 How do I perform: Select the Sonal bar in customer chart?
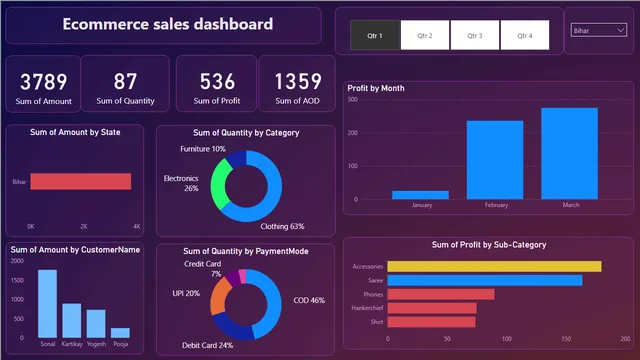click(47, 304)
